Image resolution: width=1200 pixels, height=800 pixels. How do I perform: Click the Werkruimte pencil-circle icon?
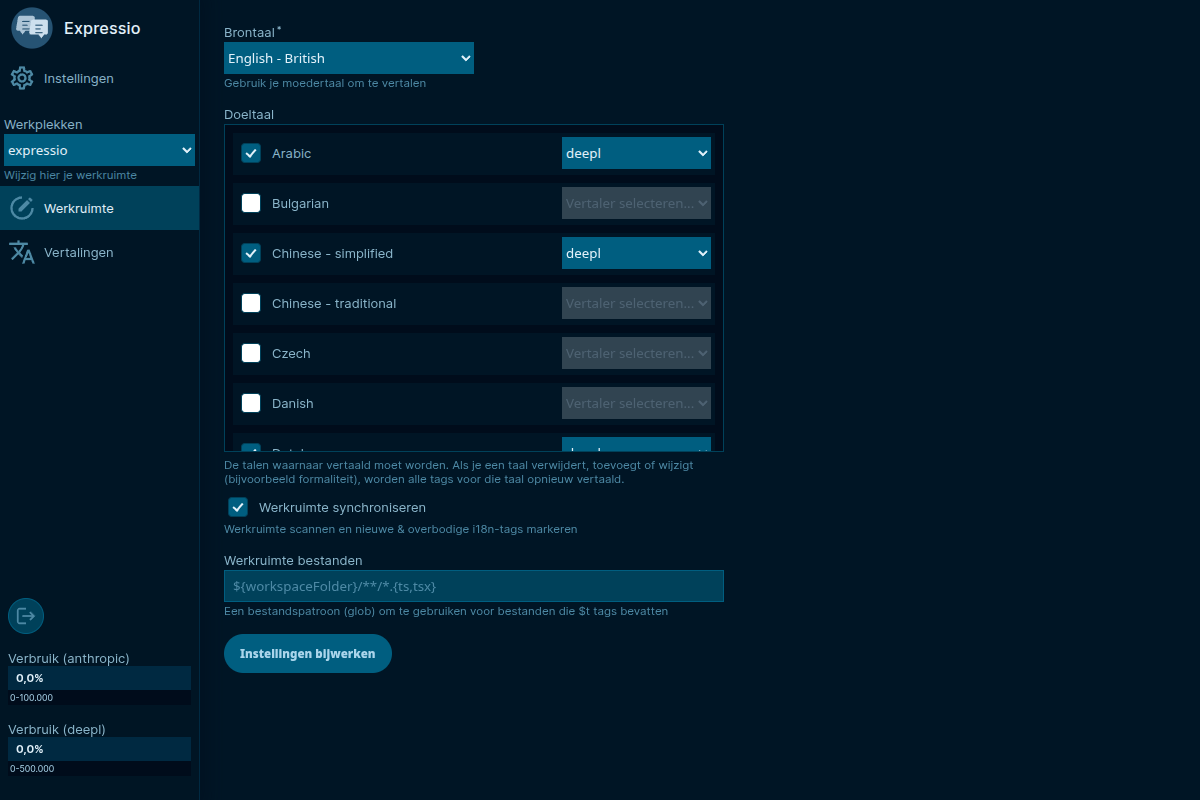point(21,208)
